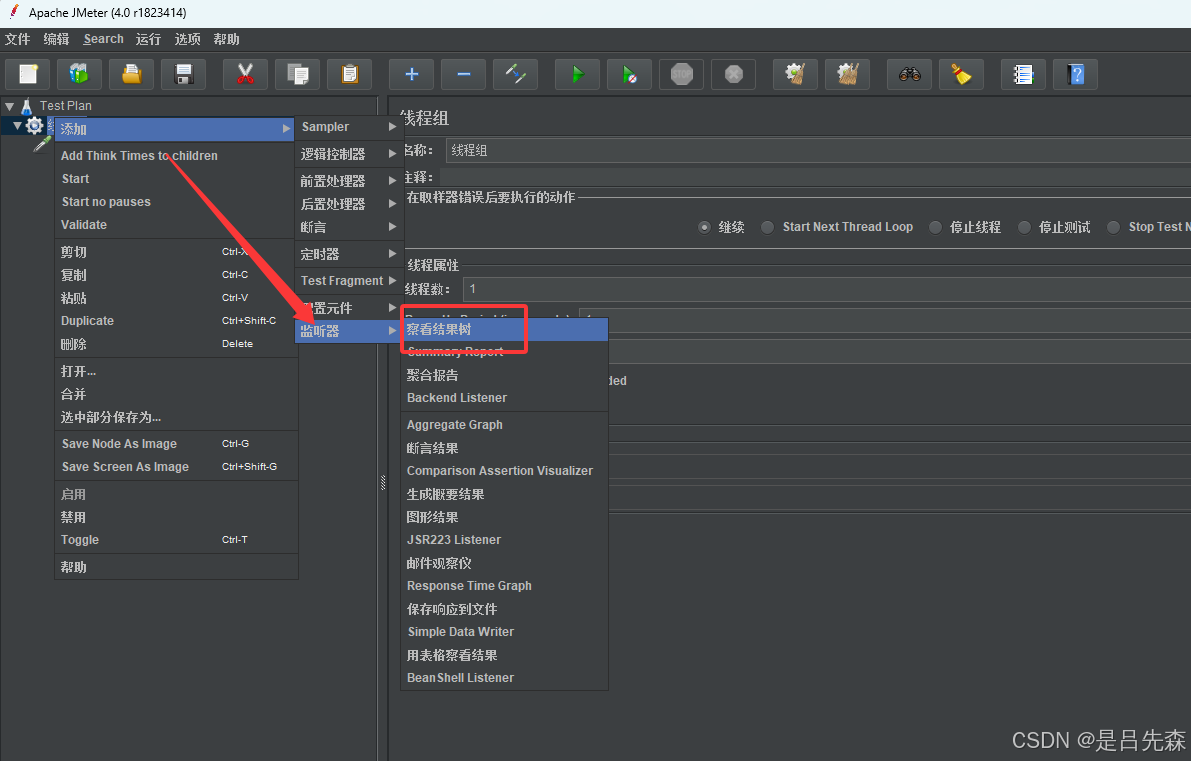Choose Simple Data Writer listener
The width and height of the screenshot is (1191, 761).
504,632
